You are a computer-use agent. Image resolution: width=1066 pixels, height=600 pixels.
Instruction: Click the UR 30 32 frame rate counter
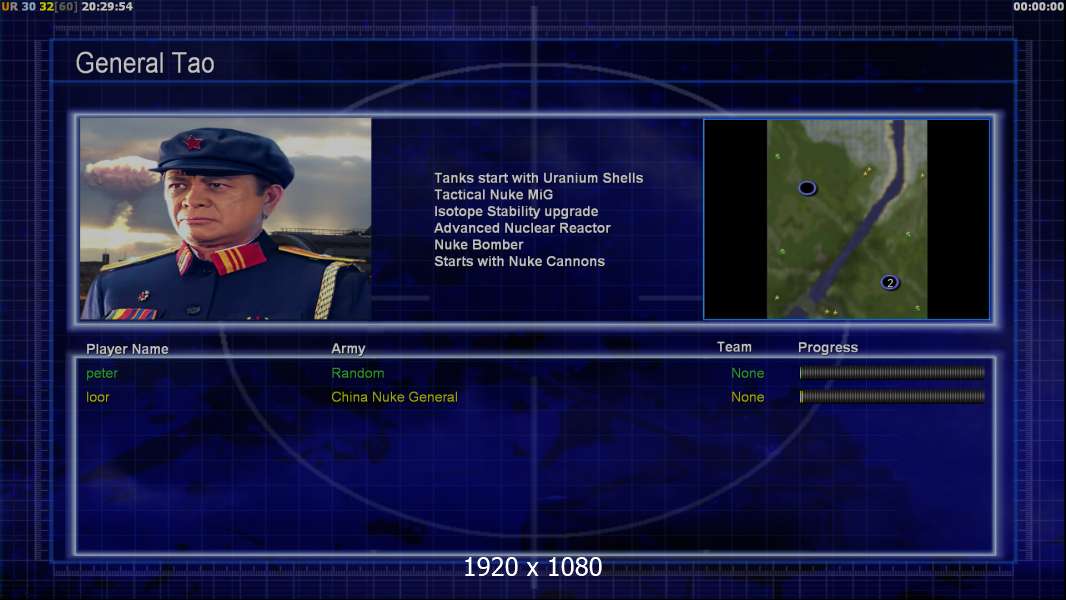39,7
